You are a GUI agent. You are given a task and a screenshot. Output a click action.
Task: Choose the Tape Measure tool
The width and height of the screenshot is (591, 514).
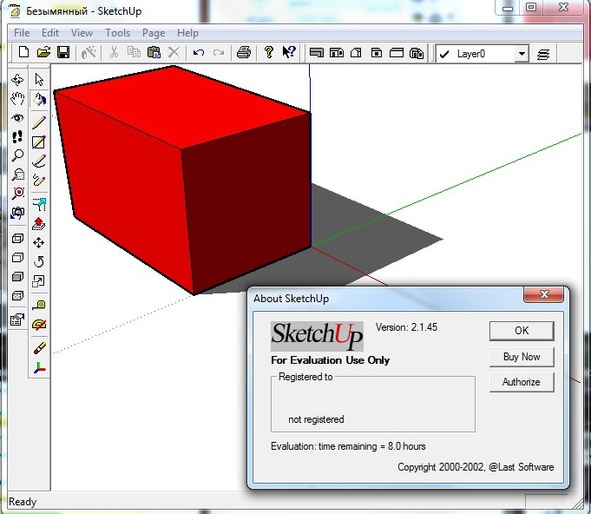point(39,304)
